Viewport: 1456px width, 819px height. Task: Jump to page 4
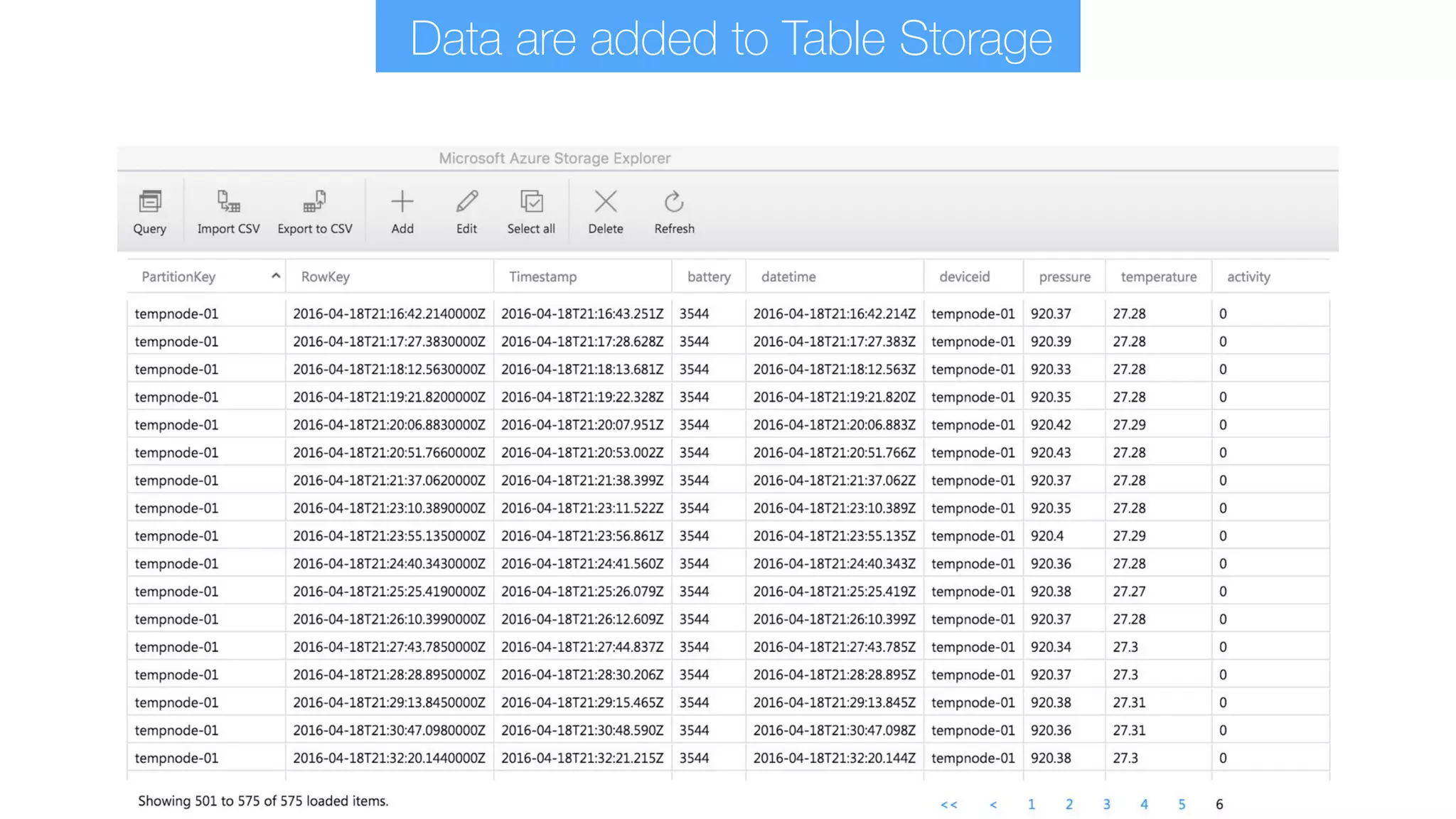(1144, 804)
